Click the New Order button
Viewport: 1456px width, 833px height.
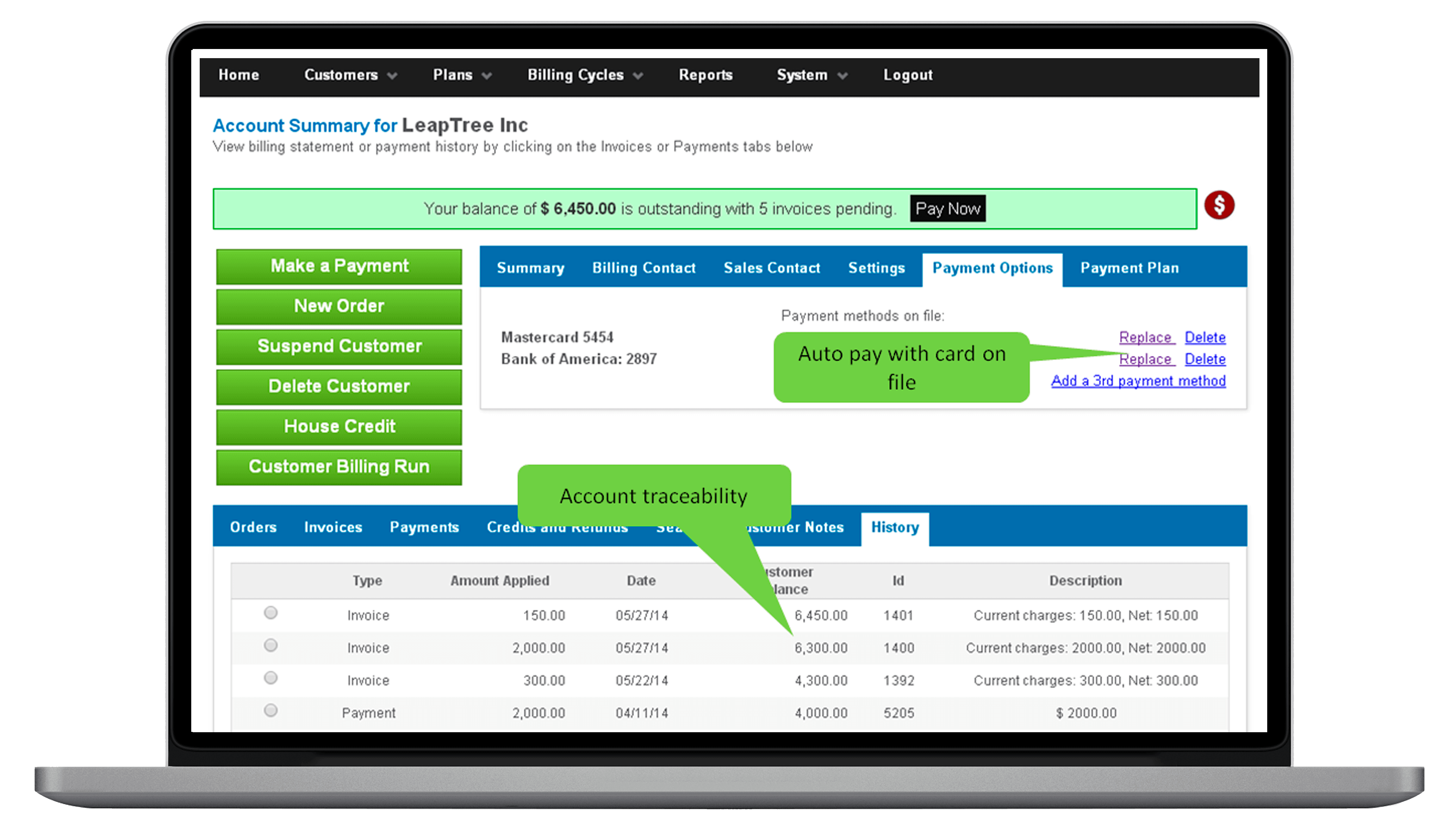click(339, 306)
